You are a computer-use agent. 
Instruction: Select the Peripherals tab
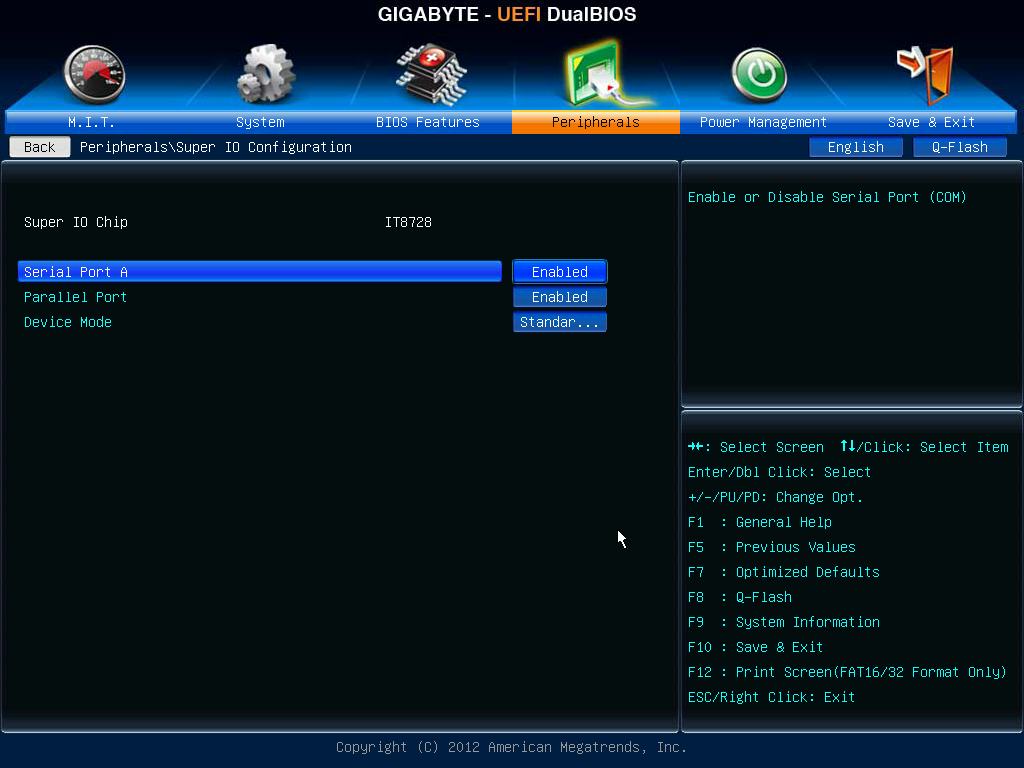coord(596,122)
